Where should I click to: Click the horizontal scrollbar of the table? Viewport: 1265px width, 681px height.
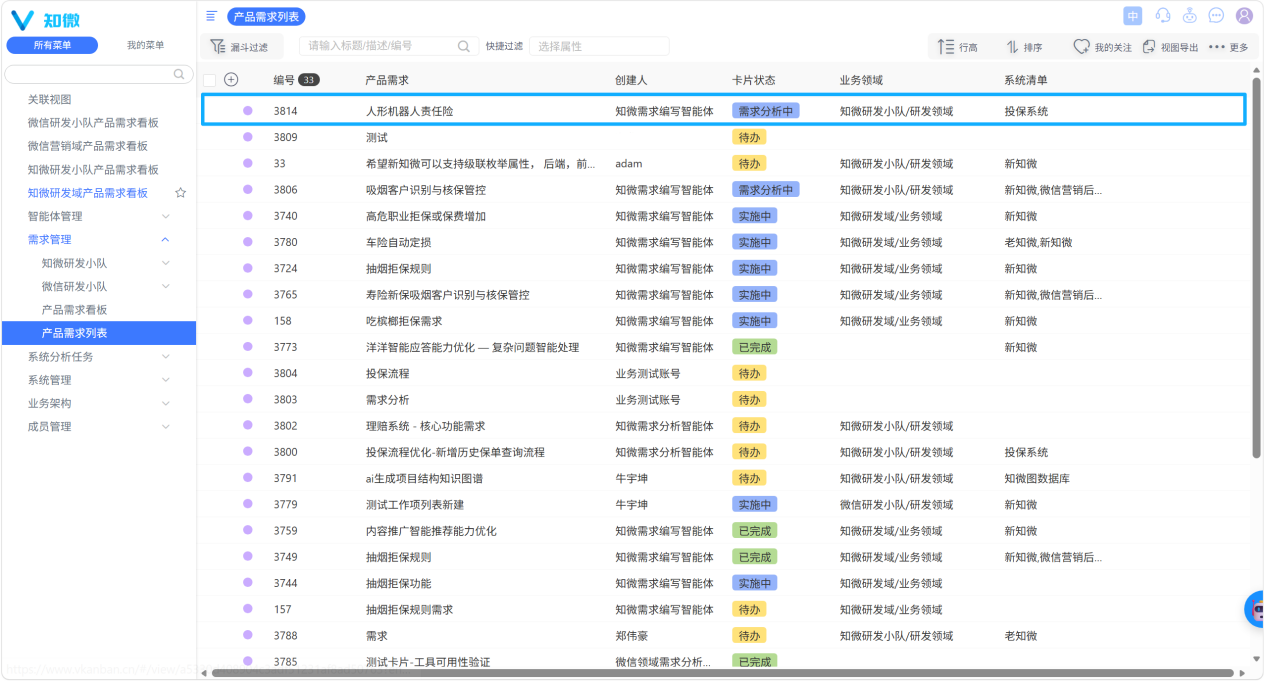[723, 673]
